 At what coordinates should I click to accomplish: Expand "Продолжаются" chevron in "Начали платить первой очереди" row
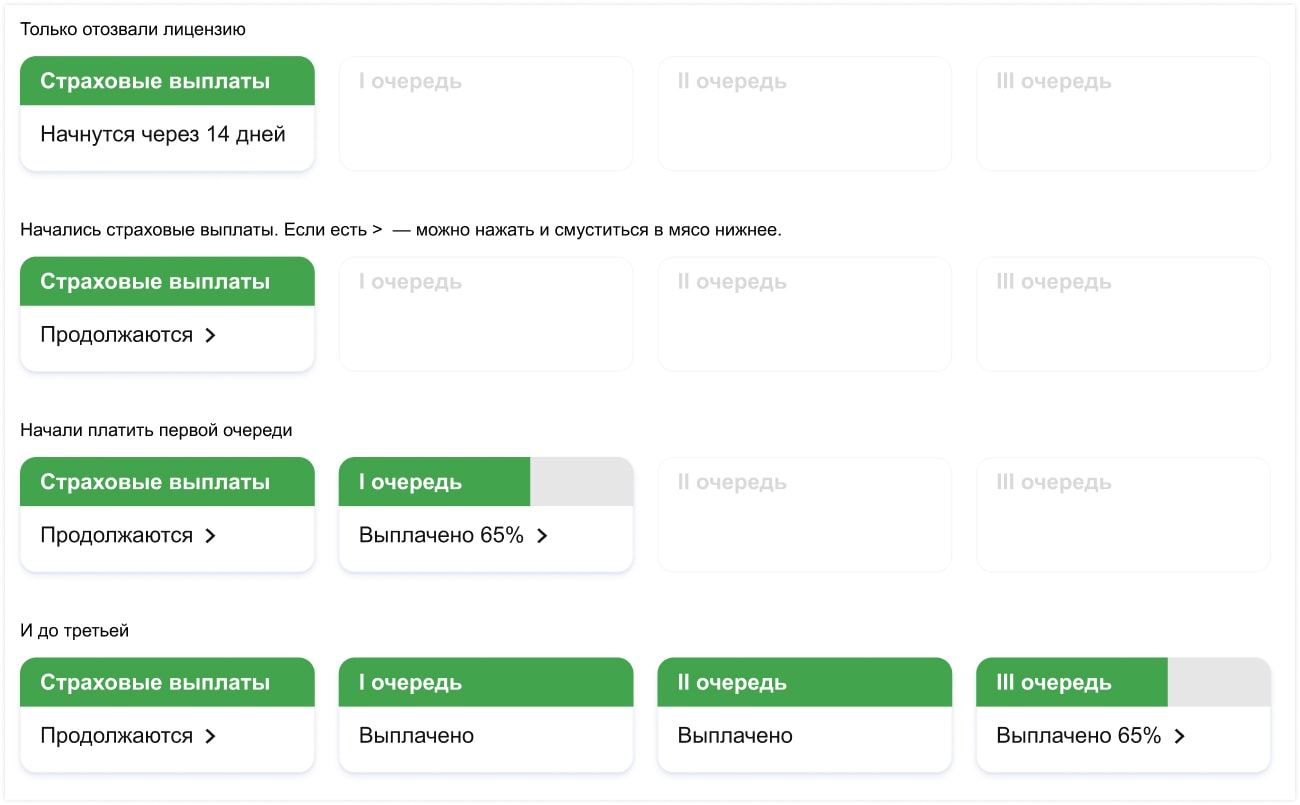point(210,536)
